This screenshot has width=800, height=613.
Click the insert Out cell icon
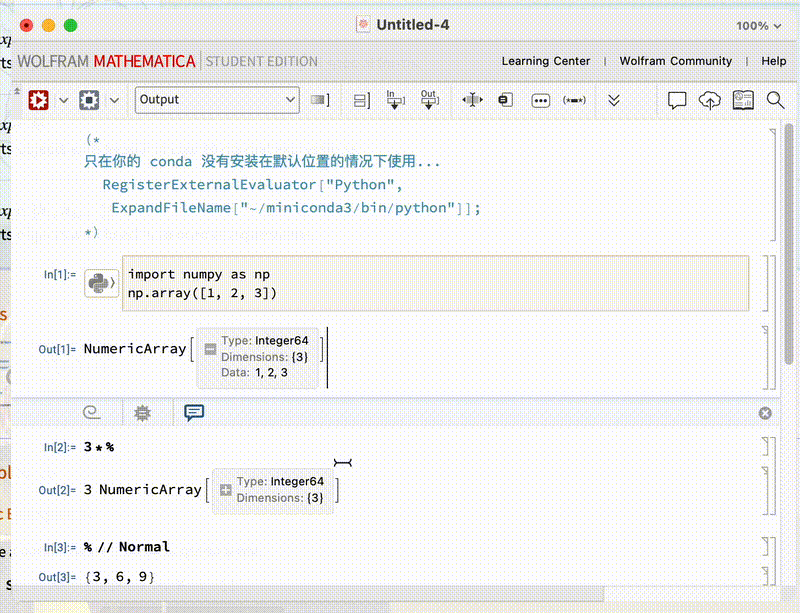coord(429,100)
